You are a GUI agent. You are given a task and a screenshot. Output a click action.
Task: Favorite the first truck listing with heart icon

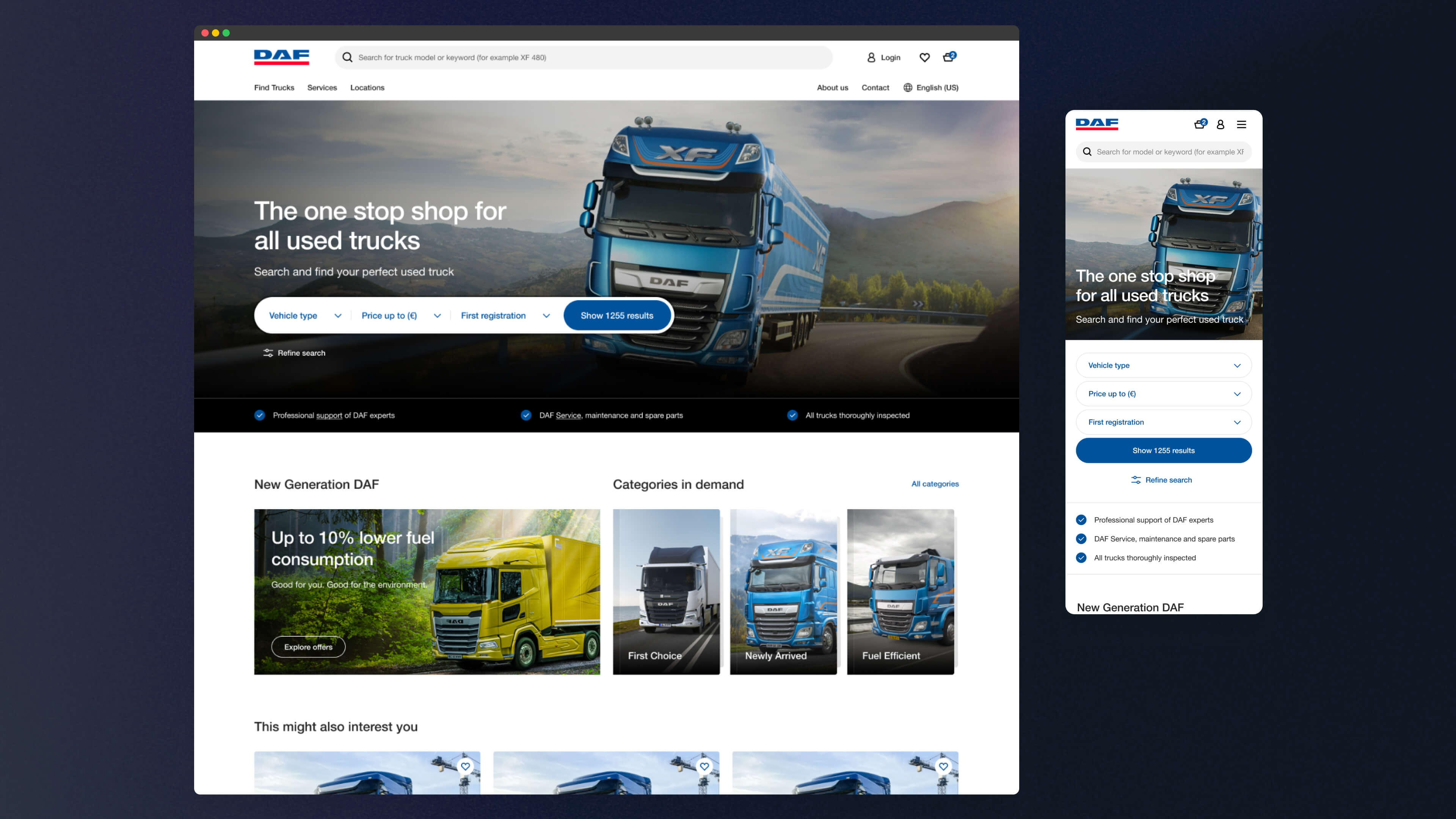465,766
